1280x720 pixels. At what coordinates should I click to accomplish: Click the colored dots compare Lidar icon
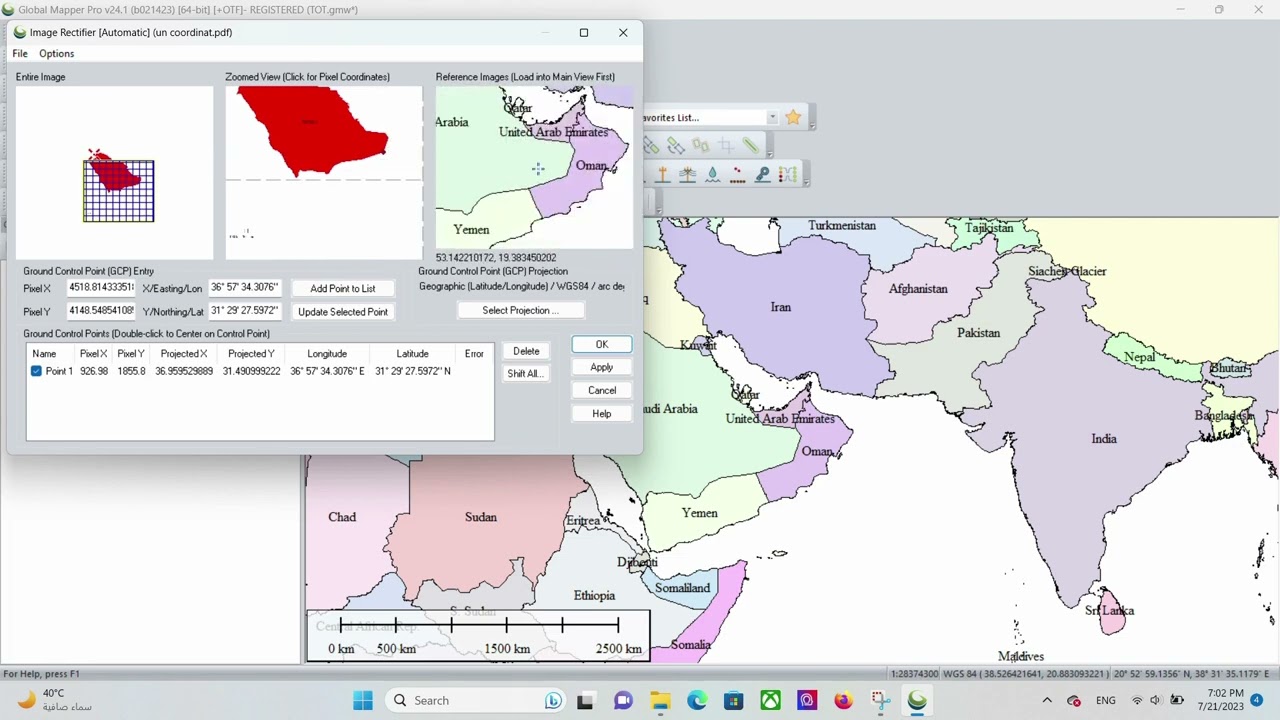coord(787,175)
